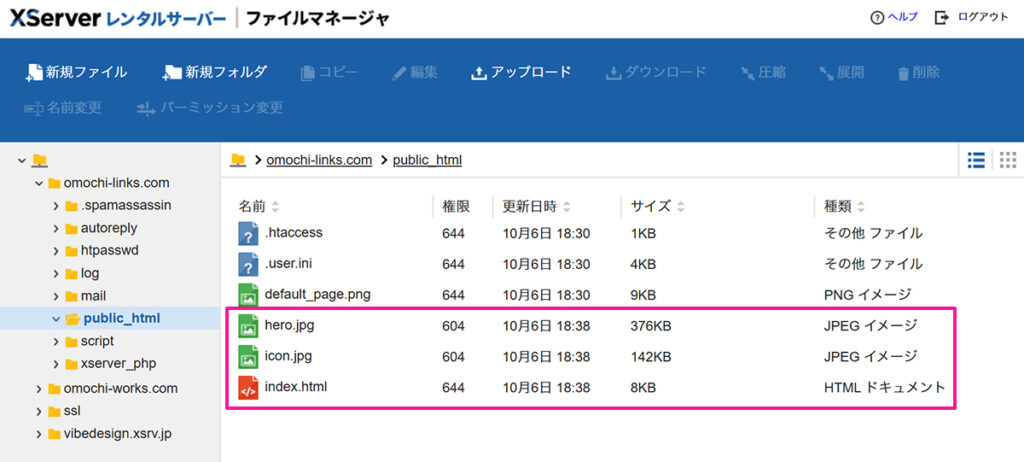This screenshot has width=1024, height=462.
Task: Click root folder icon in breadcrumb
Action: pos(238,160)
